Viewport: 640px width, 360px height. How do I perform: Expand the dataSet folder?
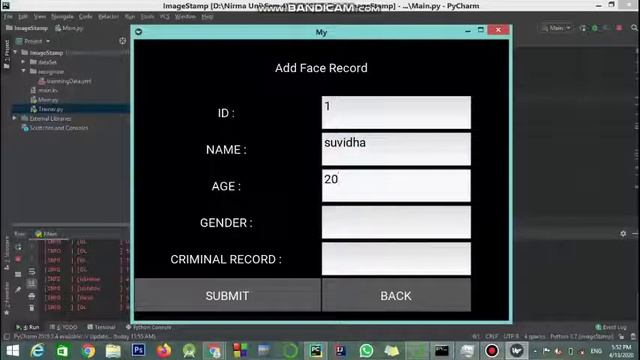23,62
